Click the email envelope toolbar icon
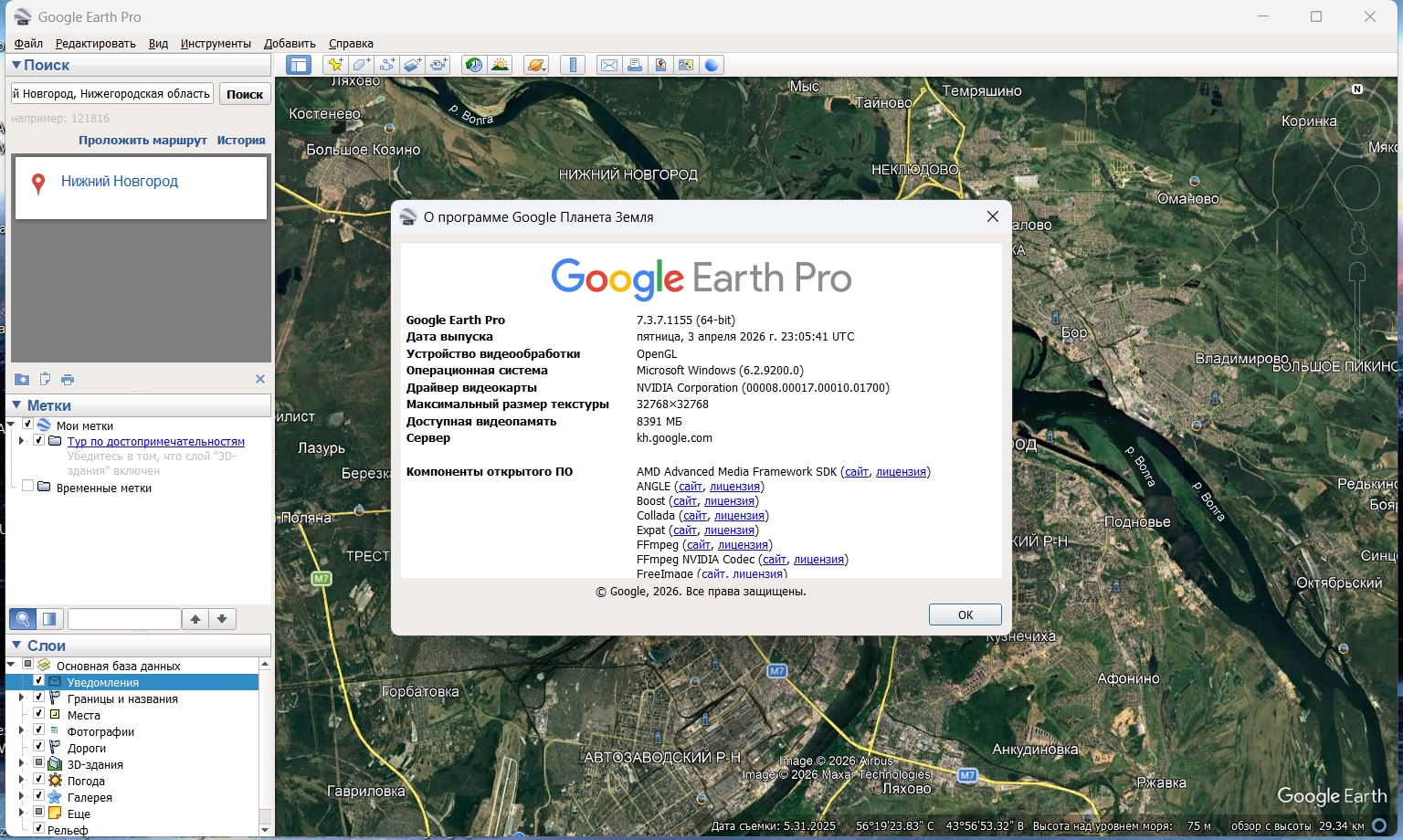Screen dimensions: 1403x840 tap(608, 65)
